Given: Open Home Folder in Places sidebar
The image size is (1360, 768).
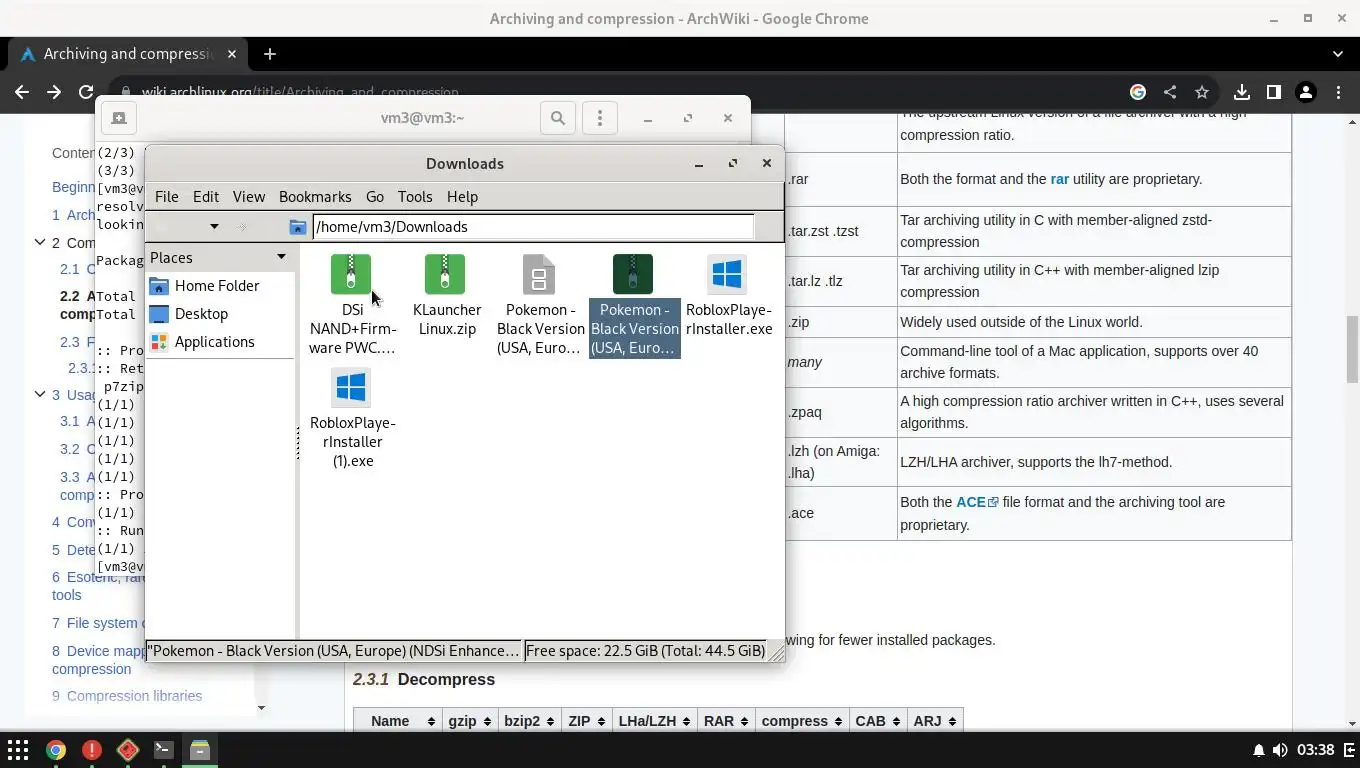Looking at the screenshot, I should pos(217,286).
